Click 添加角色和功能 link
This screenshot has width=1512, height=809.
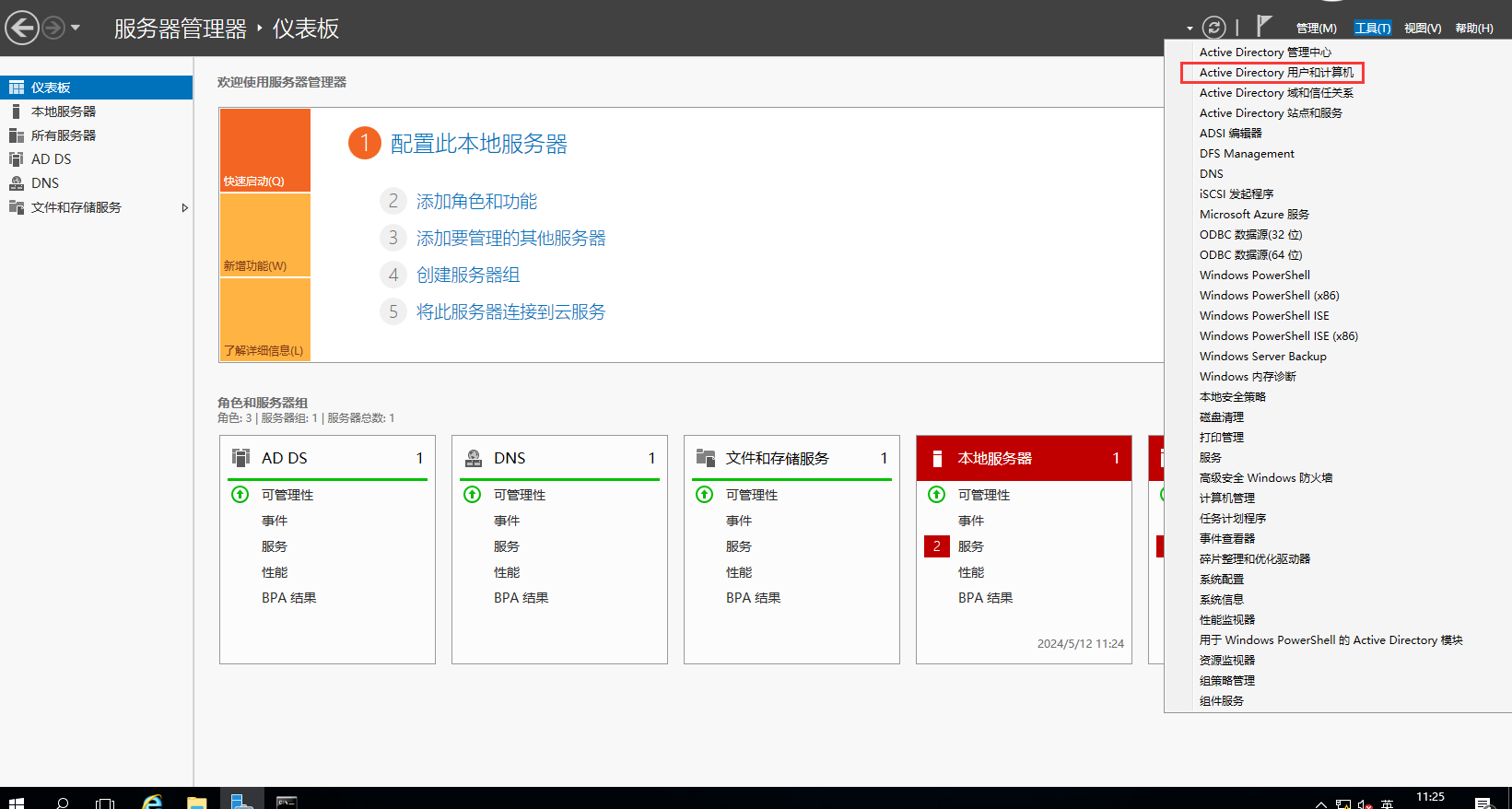(x=476, y=201)
